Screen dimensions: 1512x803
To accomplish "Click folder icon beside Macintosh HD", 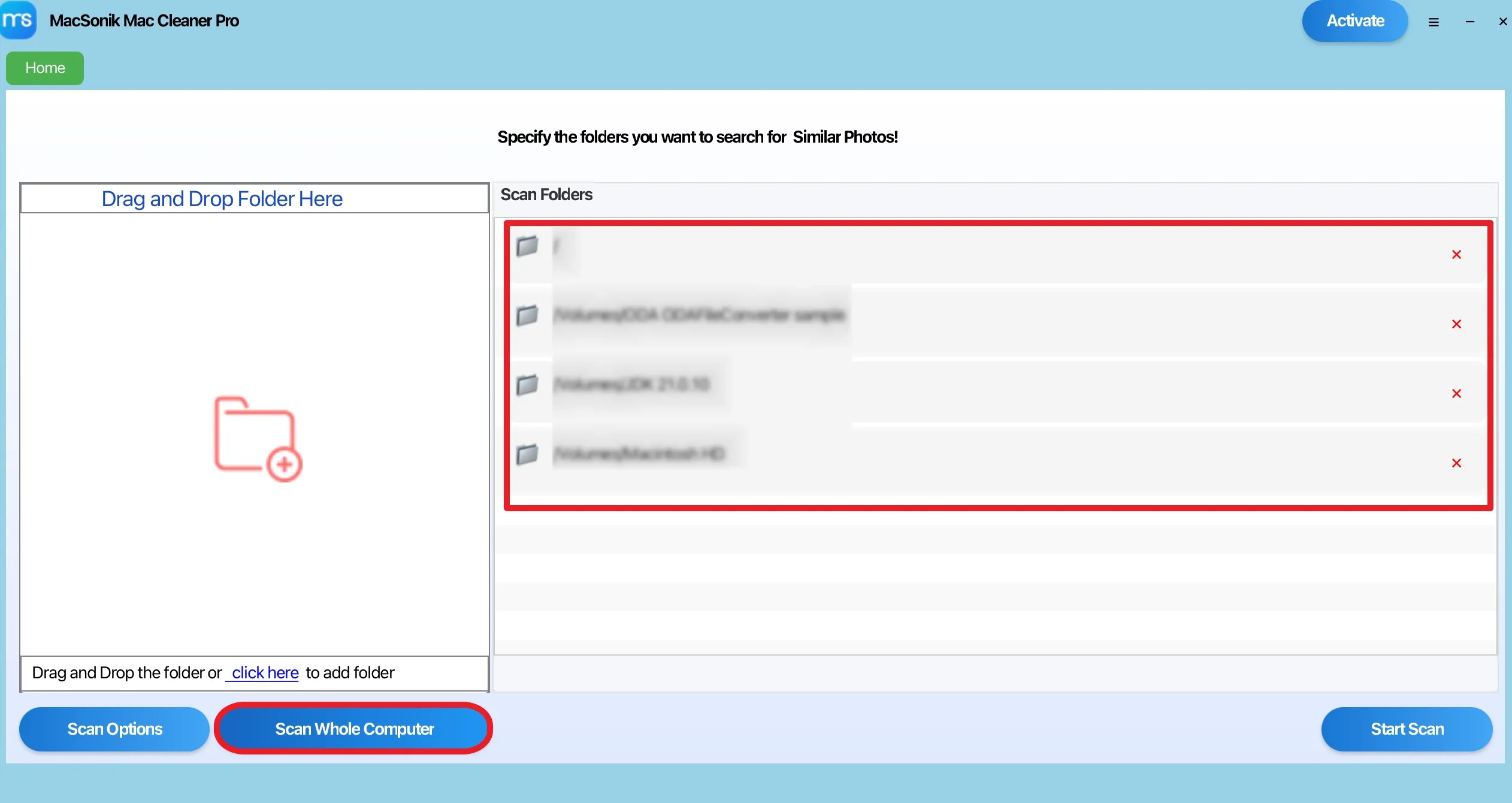I will pos(527,454).
